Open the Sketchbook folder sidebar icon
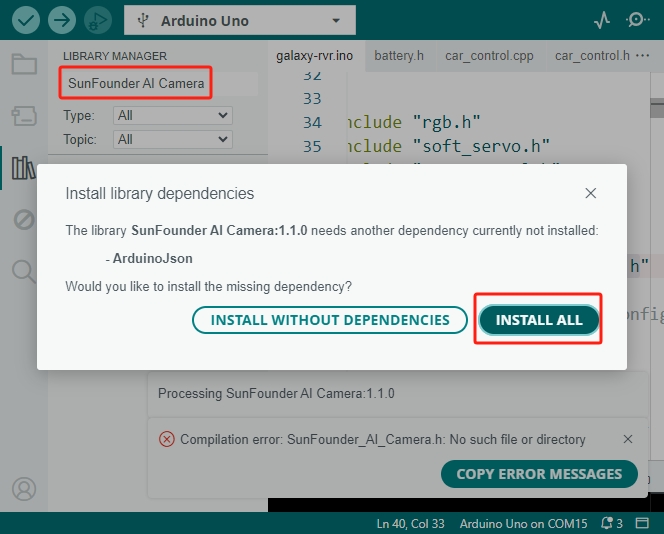This screenshot has height=534, width=664. [24, 64]
